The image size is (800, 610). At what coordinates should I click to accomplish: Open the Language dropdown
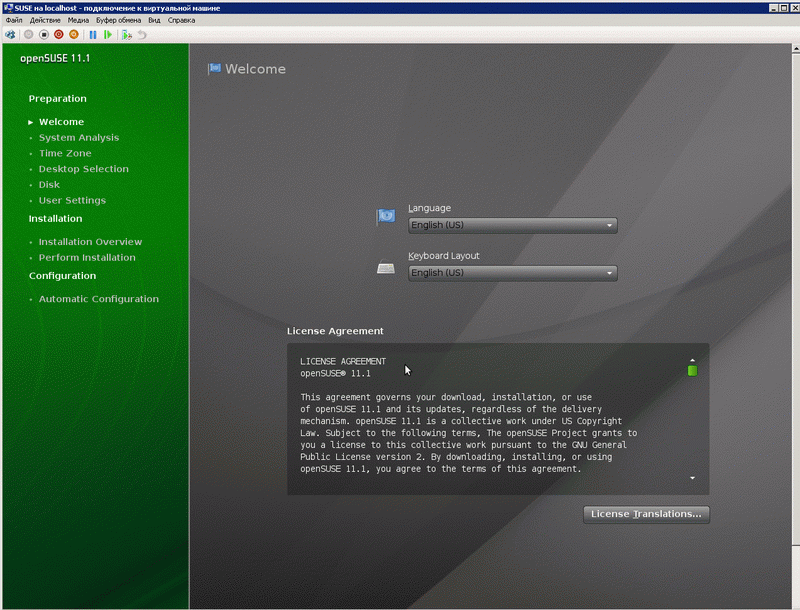(x=512, y=225)
